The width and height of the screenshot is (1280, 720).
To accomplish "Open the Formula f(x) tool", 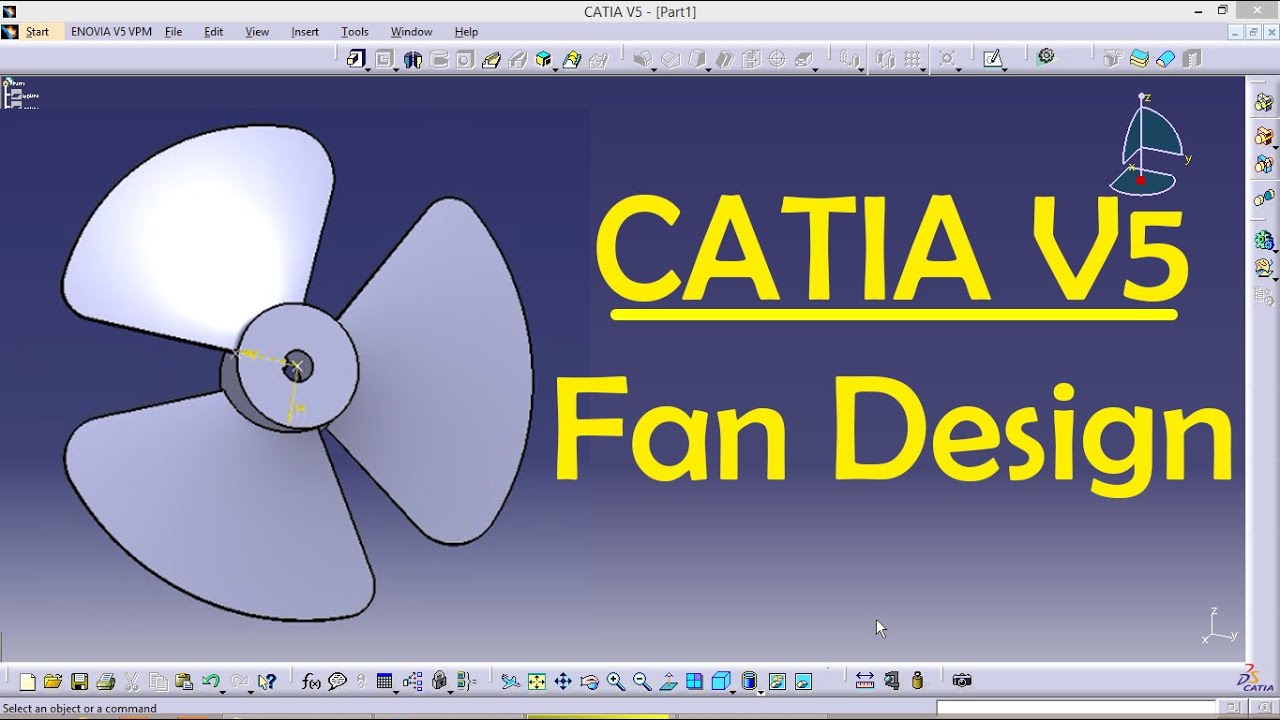I will (x=311, y=682).
